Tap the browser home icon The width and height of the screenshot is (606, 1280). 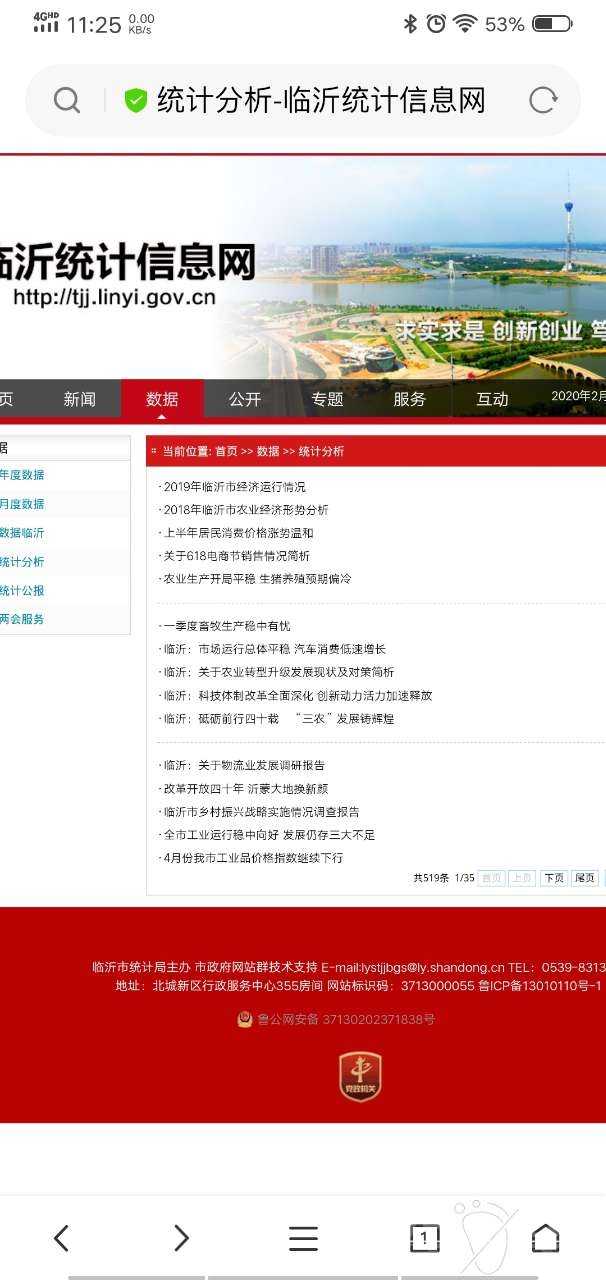click(545, 1238)
